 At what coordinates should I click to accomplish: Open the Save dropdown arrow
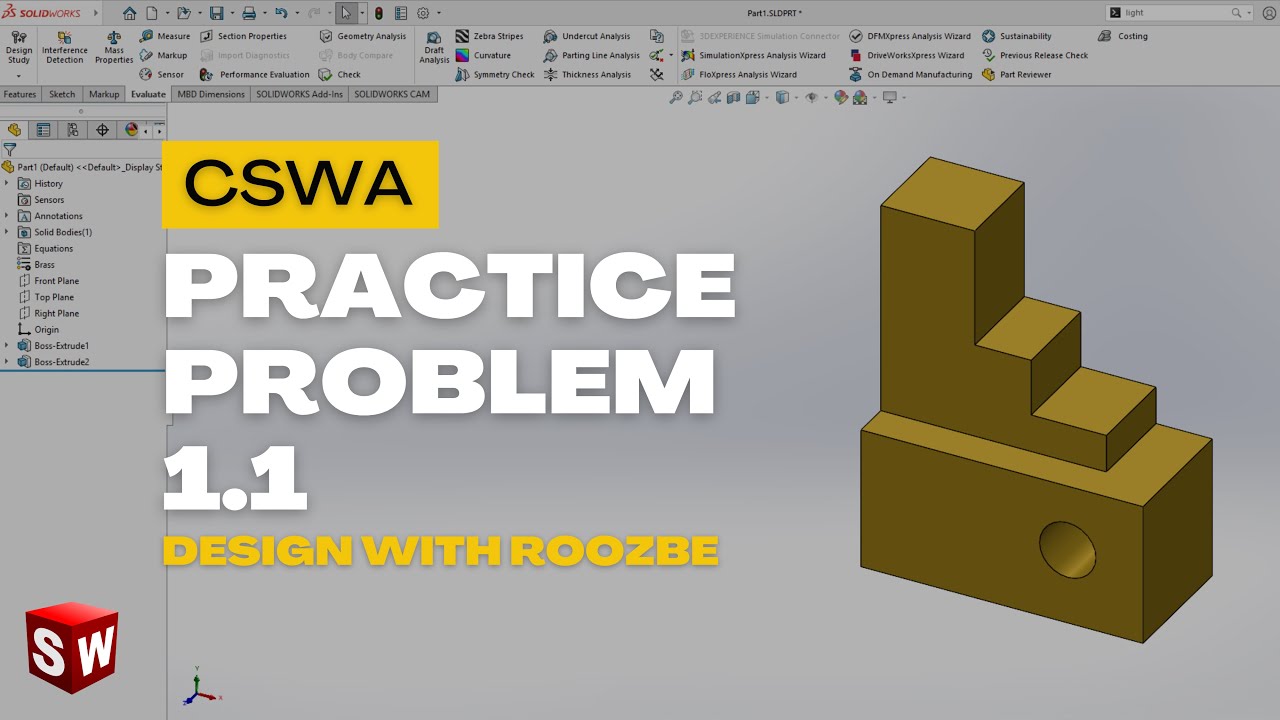click(230, 14)
